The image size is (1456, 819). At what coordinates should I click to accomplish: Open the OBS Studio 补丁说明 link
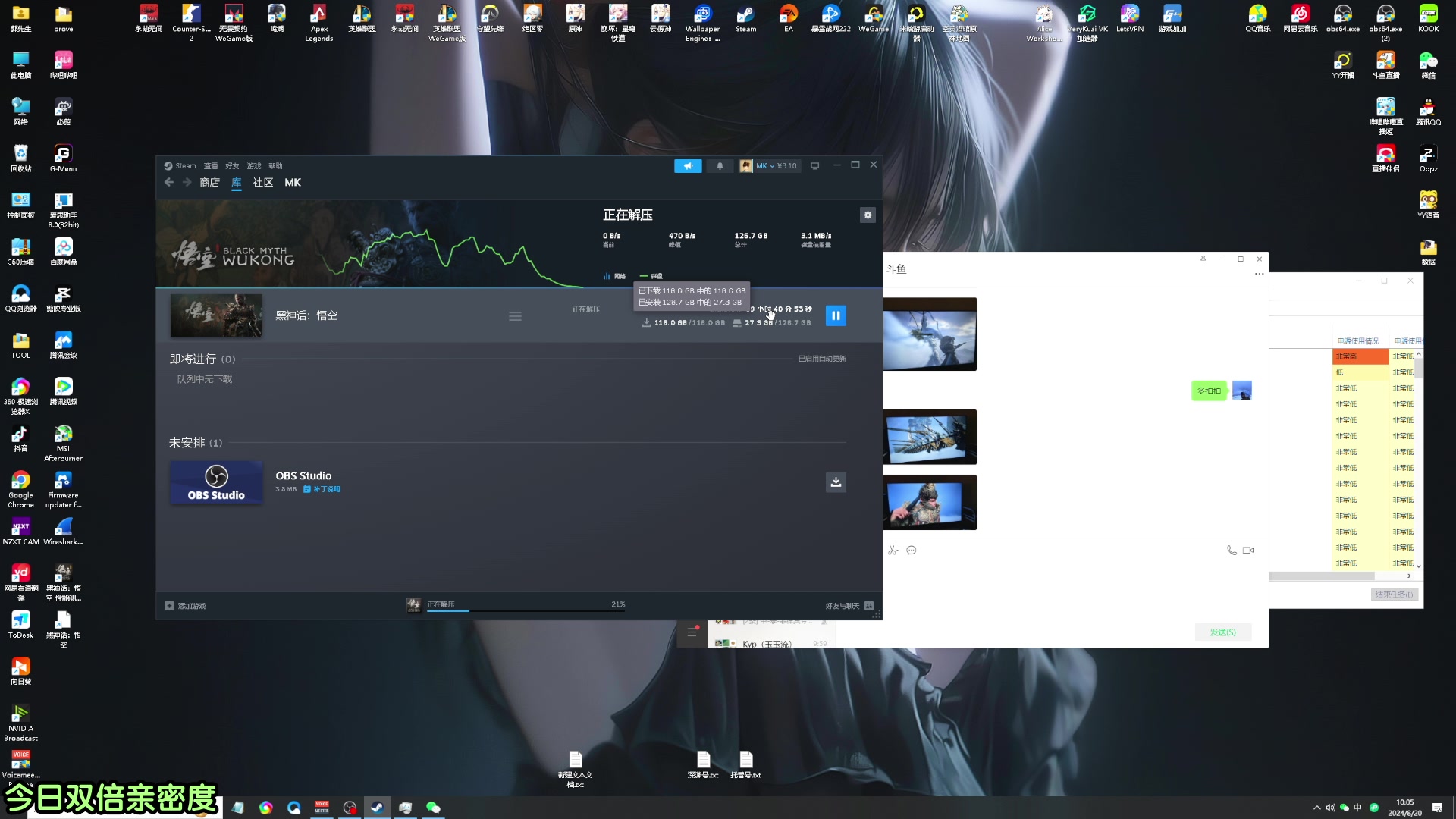322,490
